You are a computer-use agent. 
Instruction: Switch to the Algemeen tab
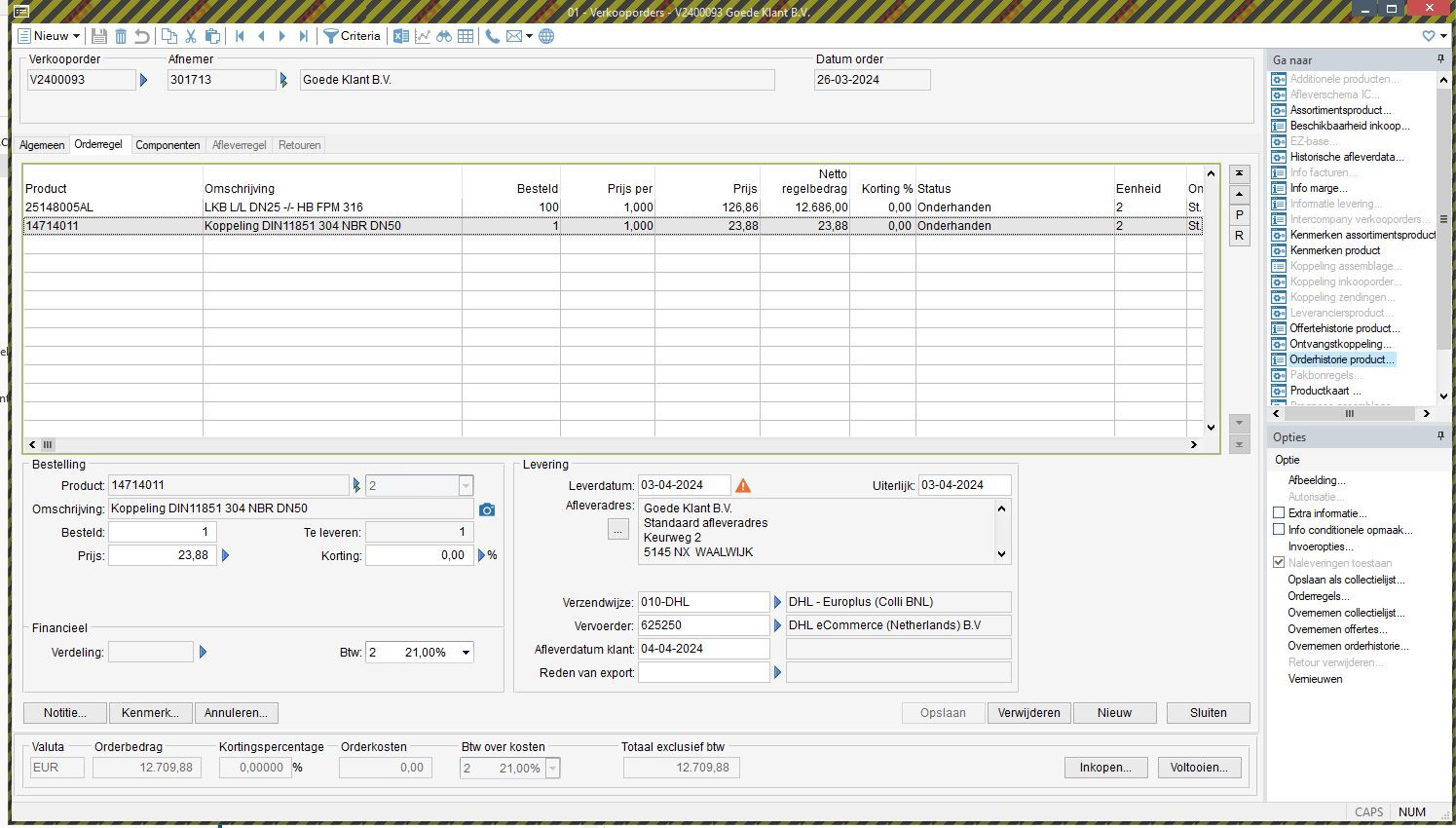click(x=42, y=145)
